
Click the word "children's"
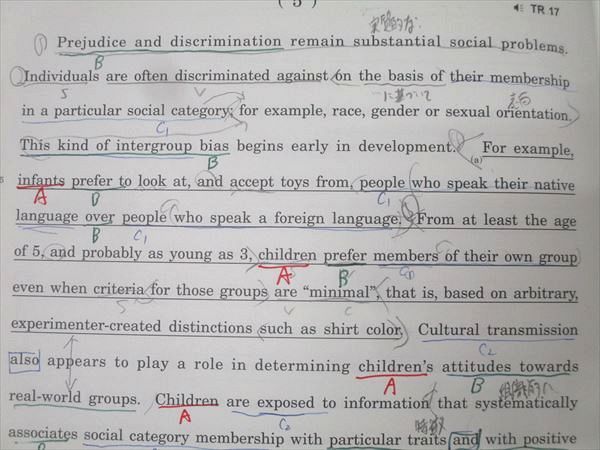(396, 367)
